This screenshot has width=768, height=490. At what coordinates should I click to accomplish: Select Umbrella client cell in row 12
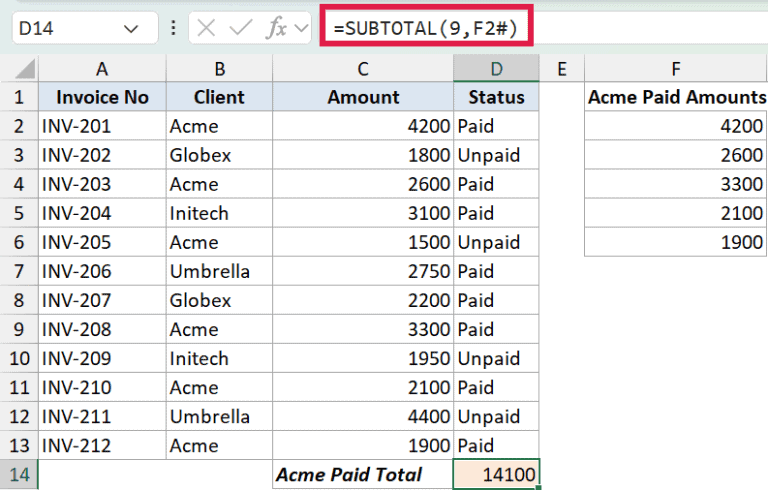(x=219, y=416)
